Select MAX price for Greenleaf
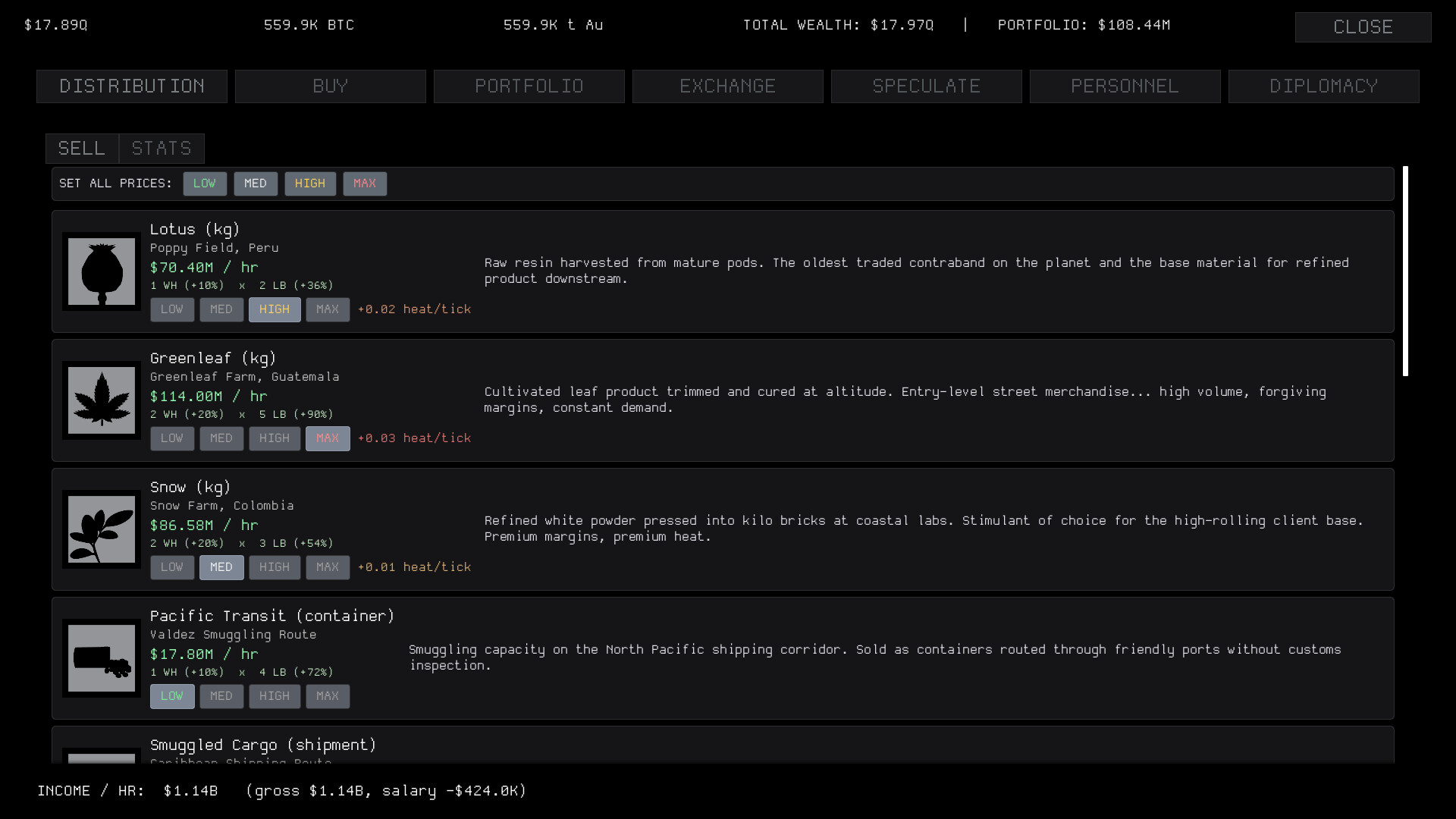1456x819 pixels. point(328,438)
